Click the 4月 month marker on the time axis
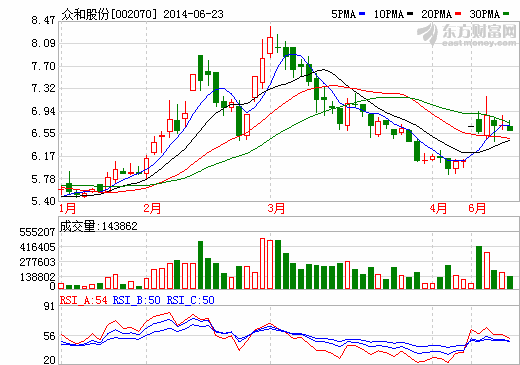The height and width of the screenshot is (365, 520). [x=438, y=209]
